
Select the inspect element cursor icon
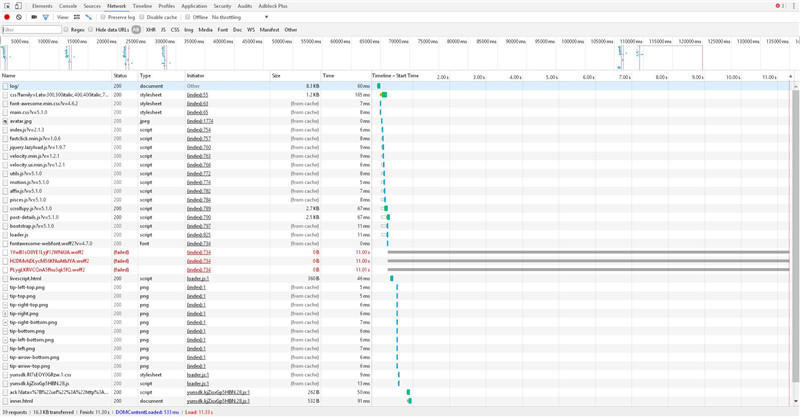click(8, 6)
